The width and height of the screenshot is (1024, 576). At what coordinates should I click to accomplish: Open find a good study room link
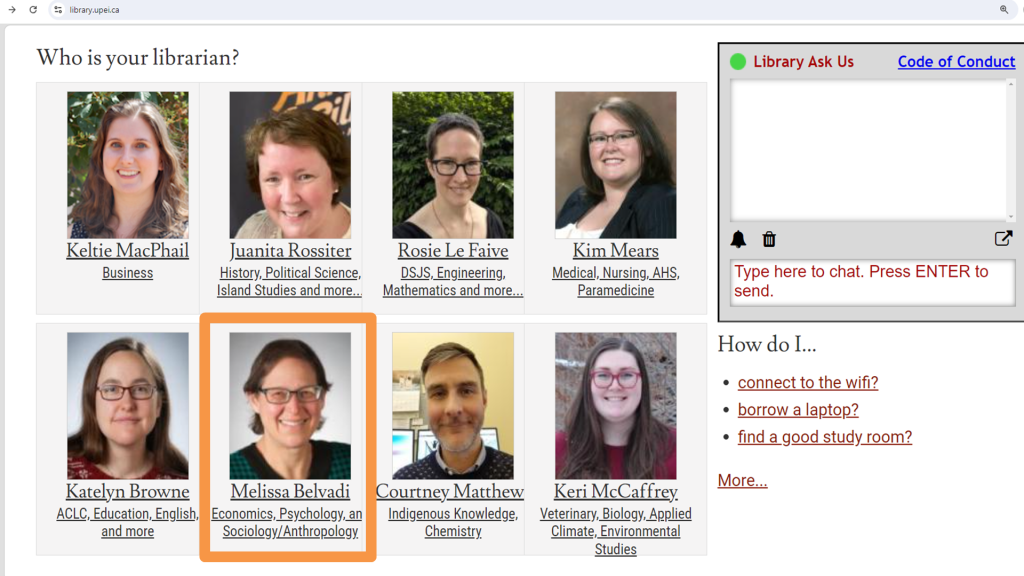click(x=825, y=437)
